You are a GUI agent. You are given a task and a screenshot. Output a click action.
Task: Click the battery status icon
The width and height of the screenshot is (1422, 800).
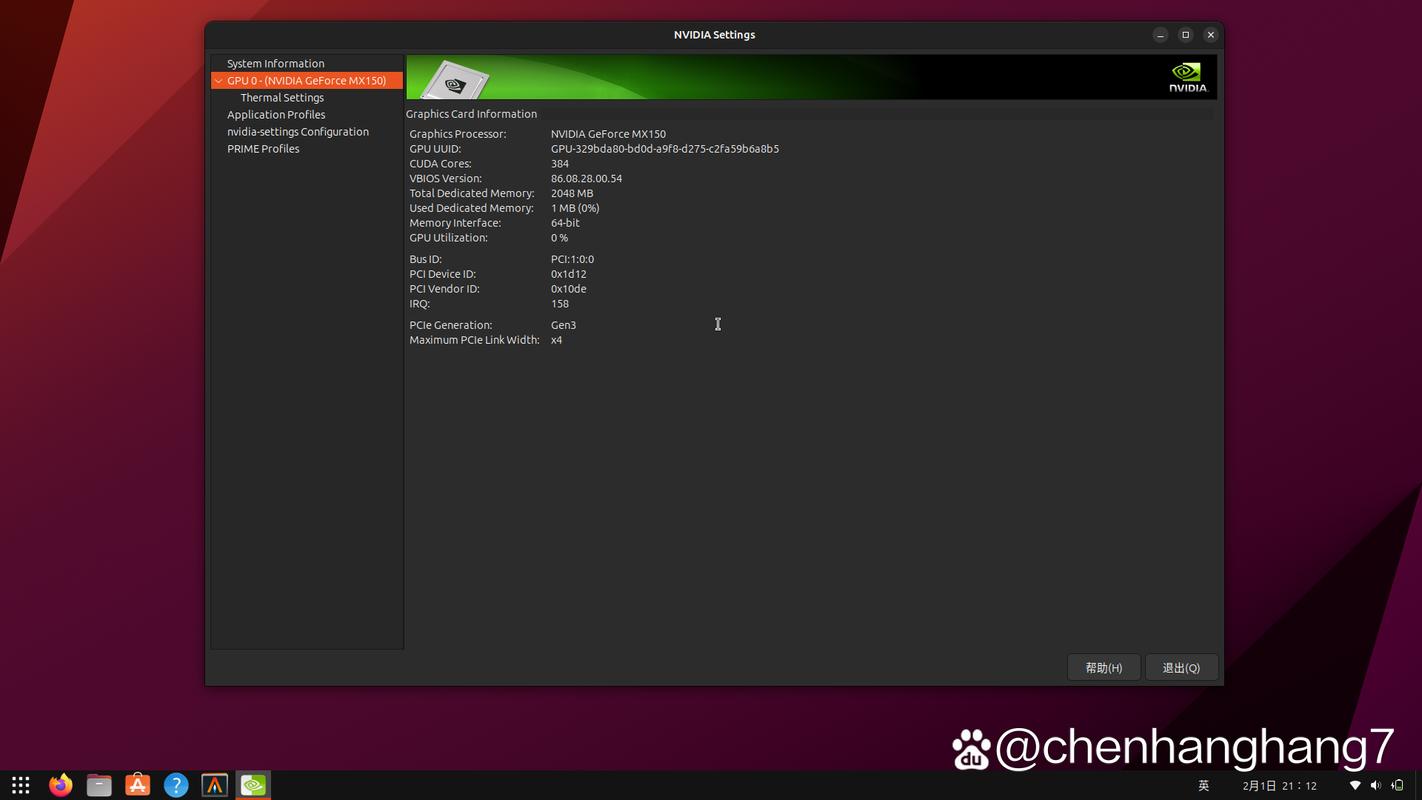tap(1397, 786)
